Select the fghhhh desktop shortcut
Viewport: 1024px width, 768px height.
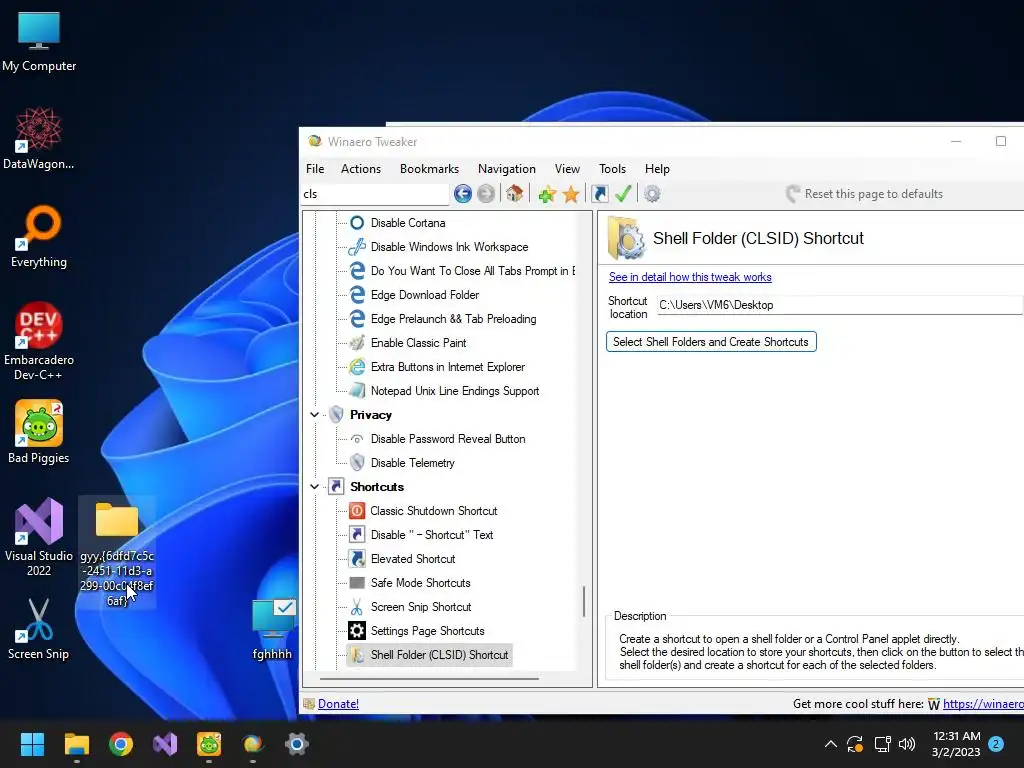click(272, 629)
